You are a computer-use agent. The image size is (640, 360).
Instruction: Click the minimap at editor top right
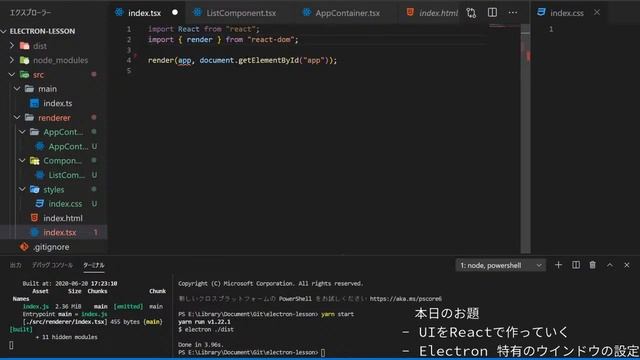point(504,27)
